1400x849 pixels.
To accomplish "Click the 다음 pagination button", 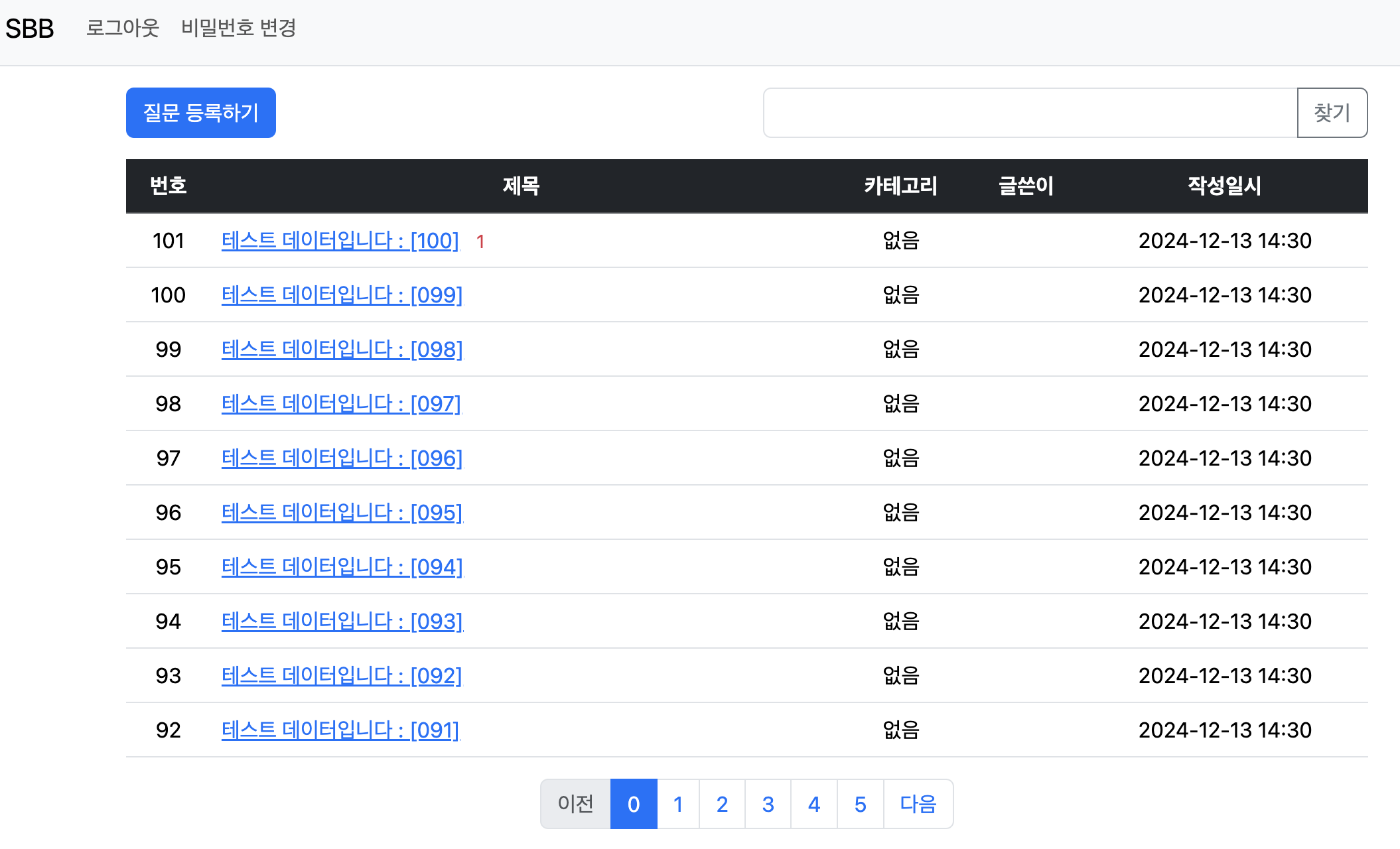I will pos(918,804).
